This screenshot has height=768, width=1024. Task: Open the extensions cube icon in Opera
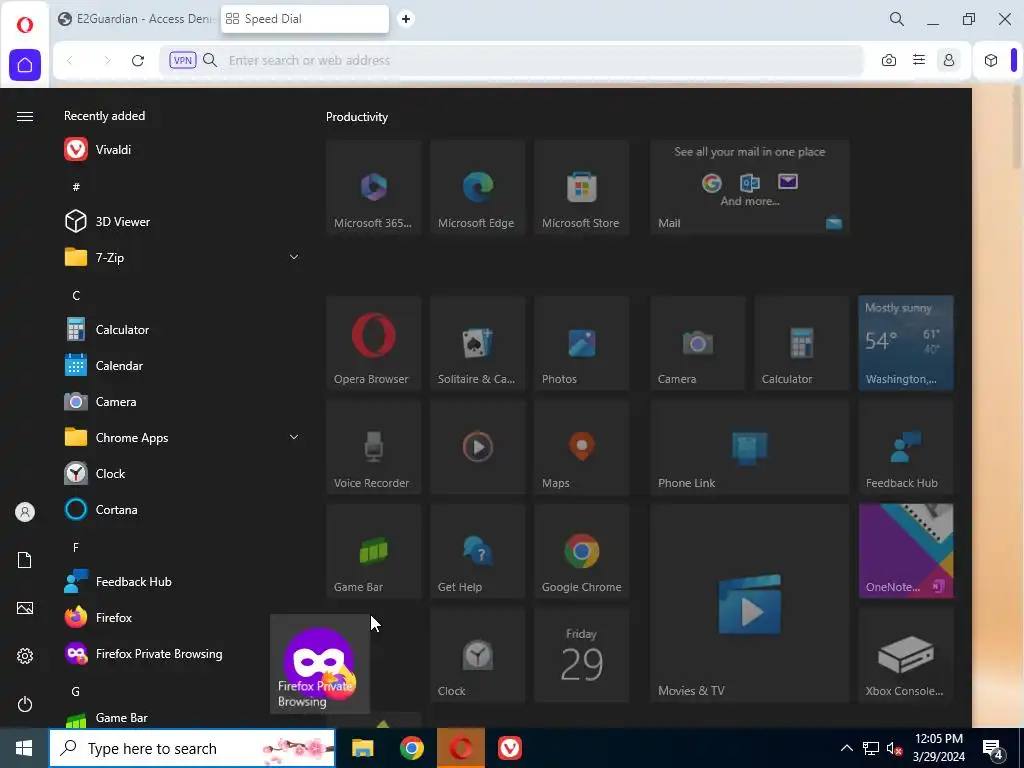[x=991, y=61]
